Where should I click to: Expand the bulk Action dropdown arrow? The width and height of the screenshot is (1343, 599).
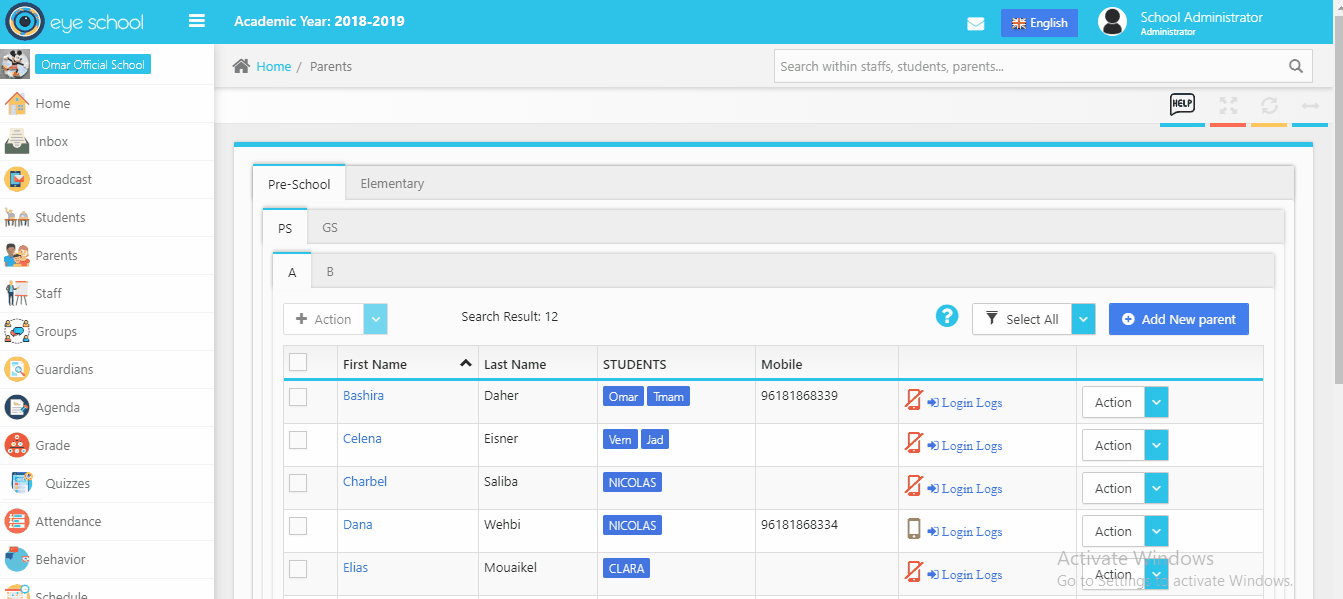tap(376, 319)
